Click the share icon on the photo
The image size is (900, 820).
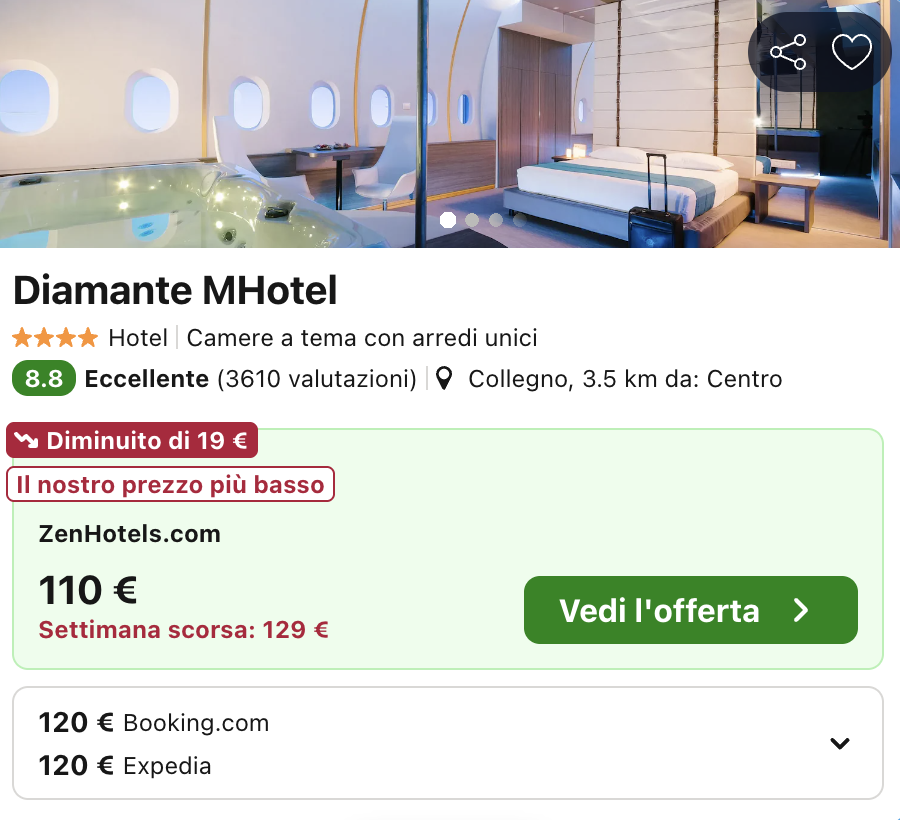(x=789, y=52)
